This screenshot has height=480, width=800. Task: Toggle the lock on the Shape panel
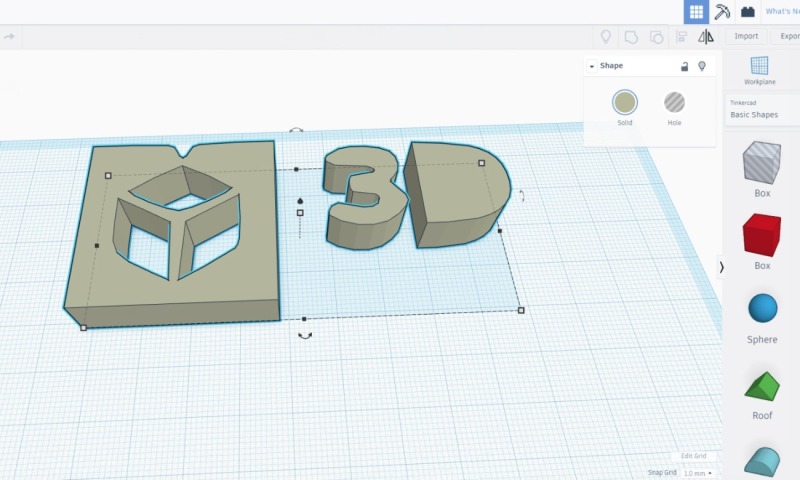(684, 66)
